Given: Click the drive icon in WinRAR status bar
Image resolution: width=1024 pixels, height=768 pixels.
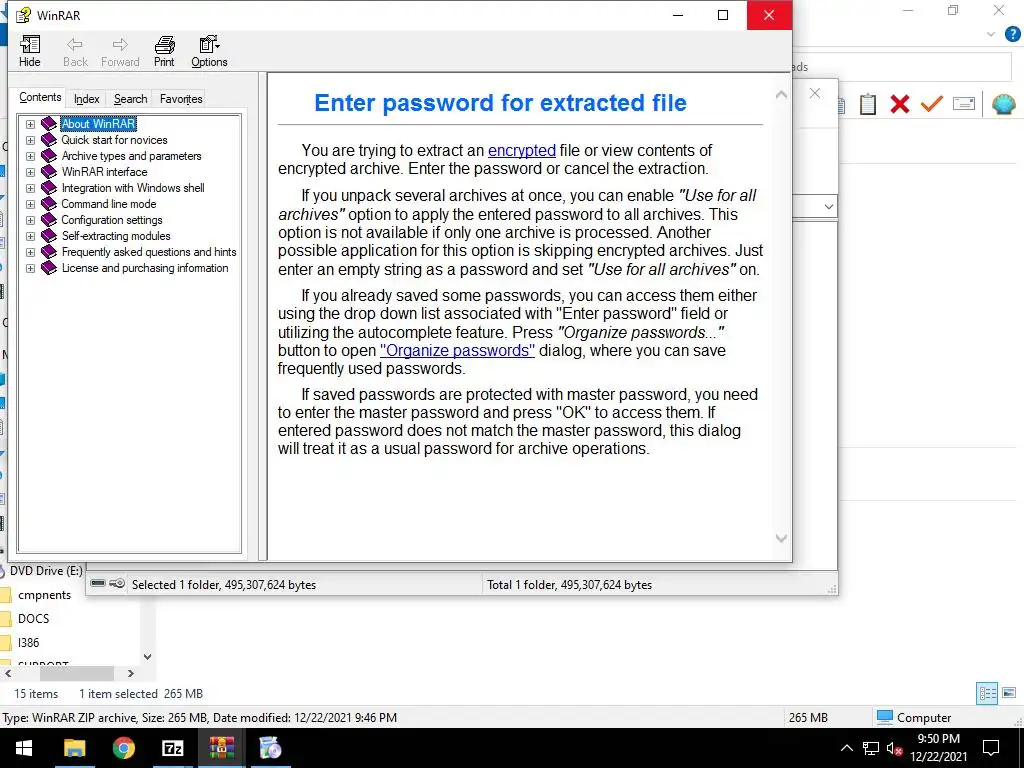Looking at the screenshot, I should pyautogui.click(x=97, y=583).
